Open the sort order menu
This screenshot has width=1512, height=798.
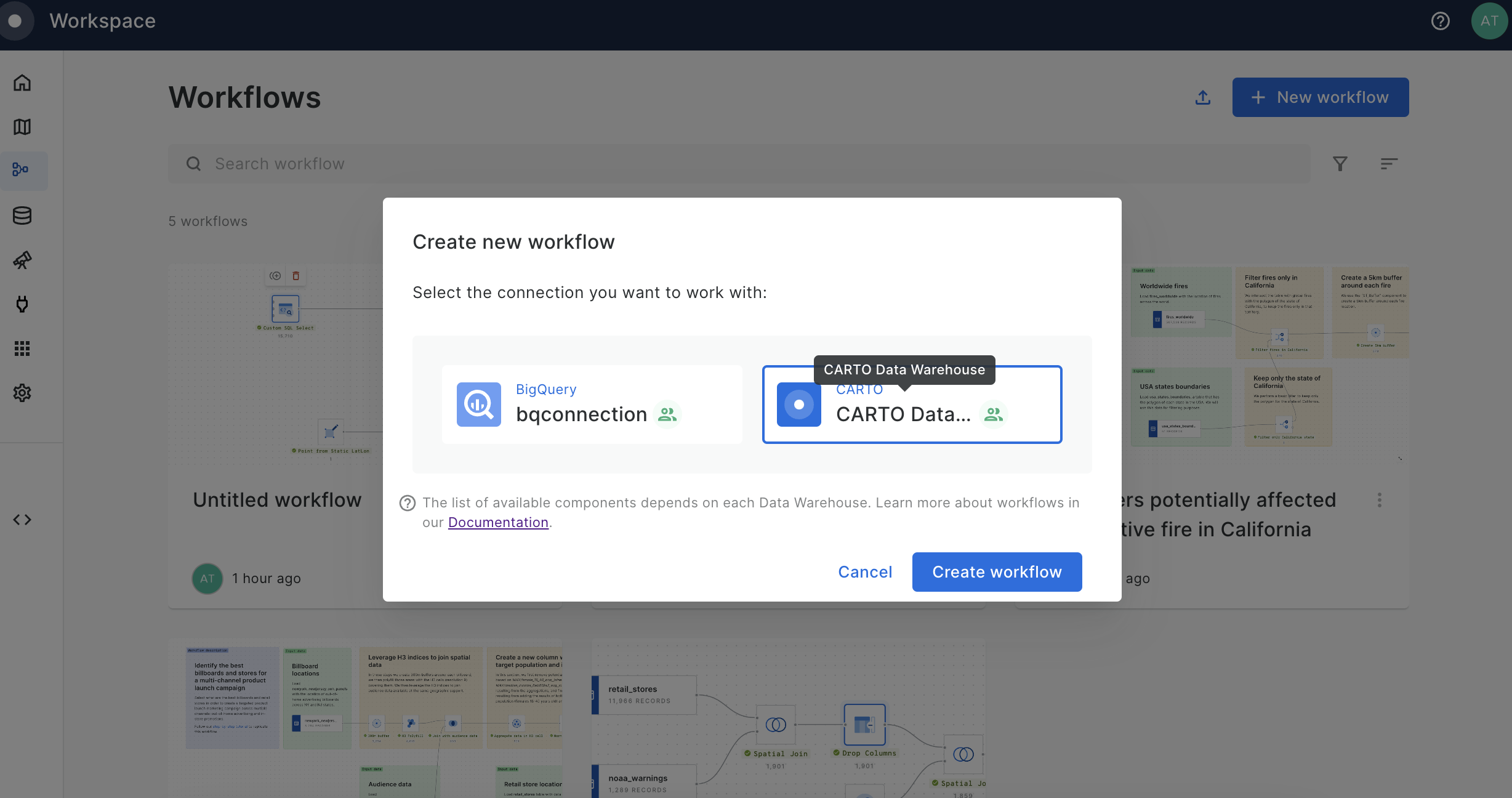(1389, 164)
